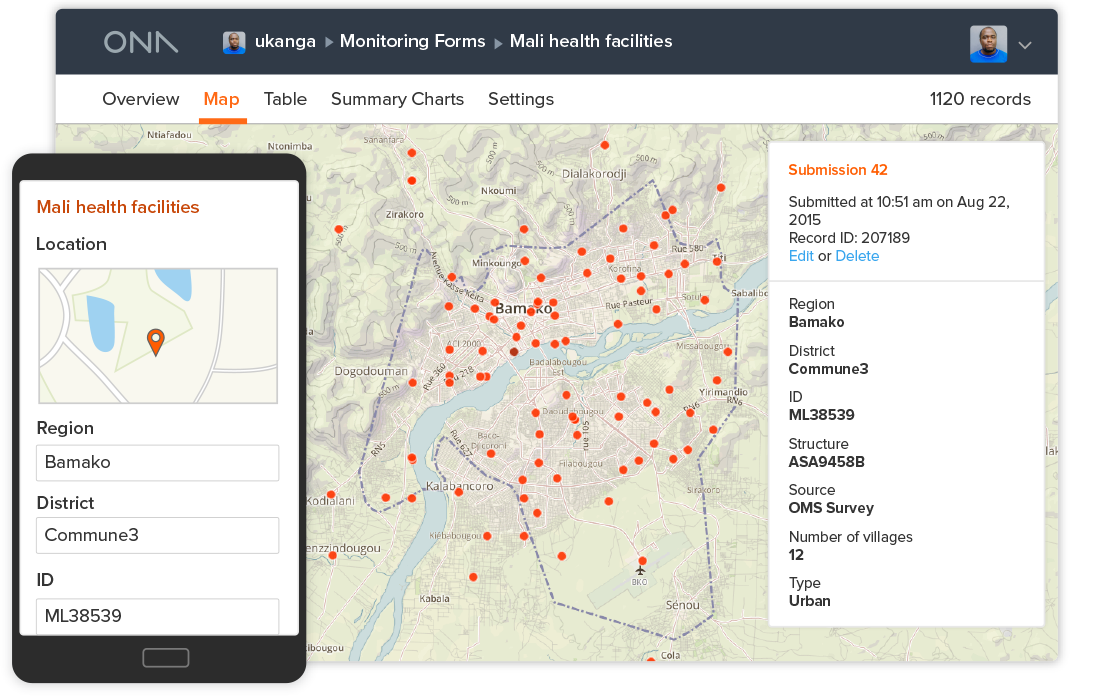The height and width of the screenshot is (696, 1110).
Task: Click the red marker next to the Kabala label
Action: point(473,578)
